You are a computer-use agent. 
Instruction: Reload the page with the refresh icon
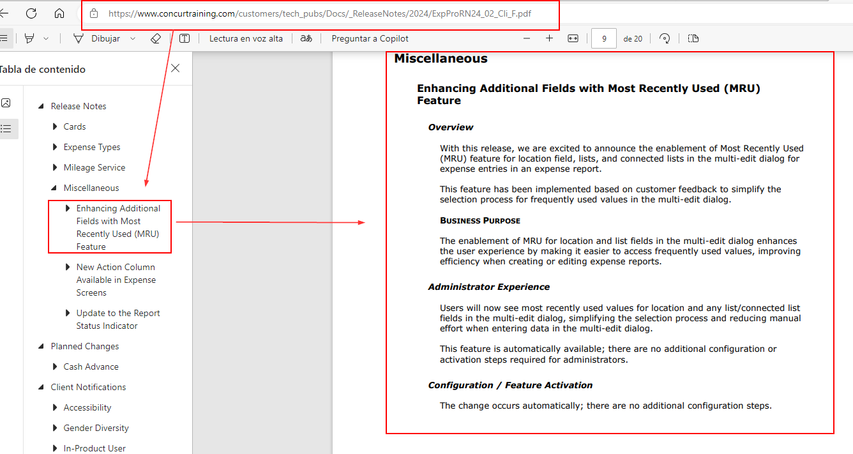(32, 14)
